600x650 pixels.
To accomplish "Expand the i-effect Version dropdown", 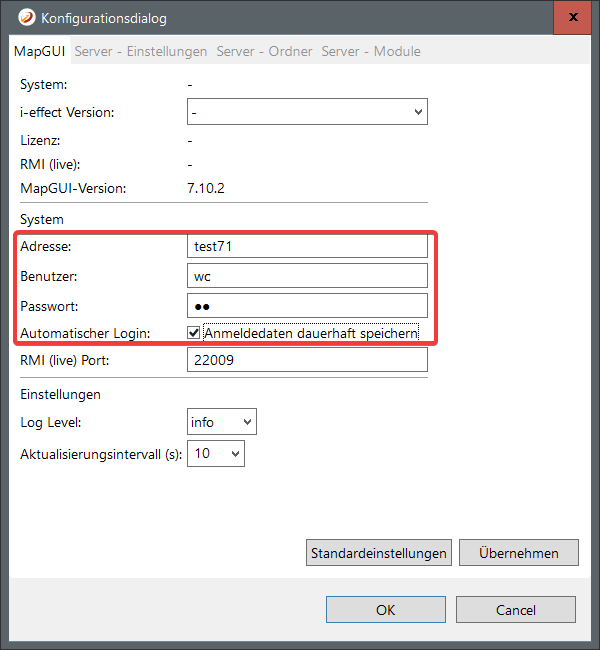I will [307, 112].
